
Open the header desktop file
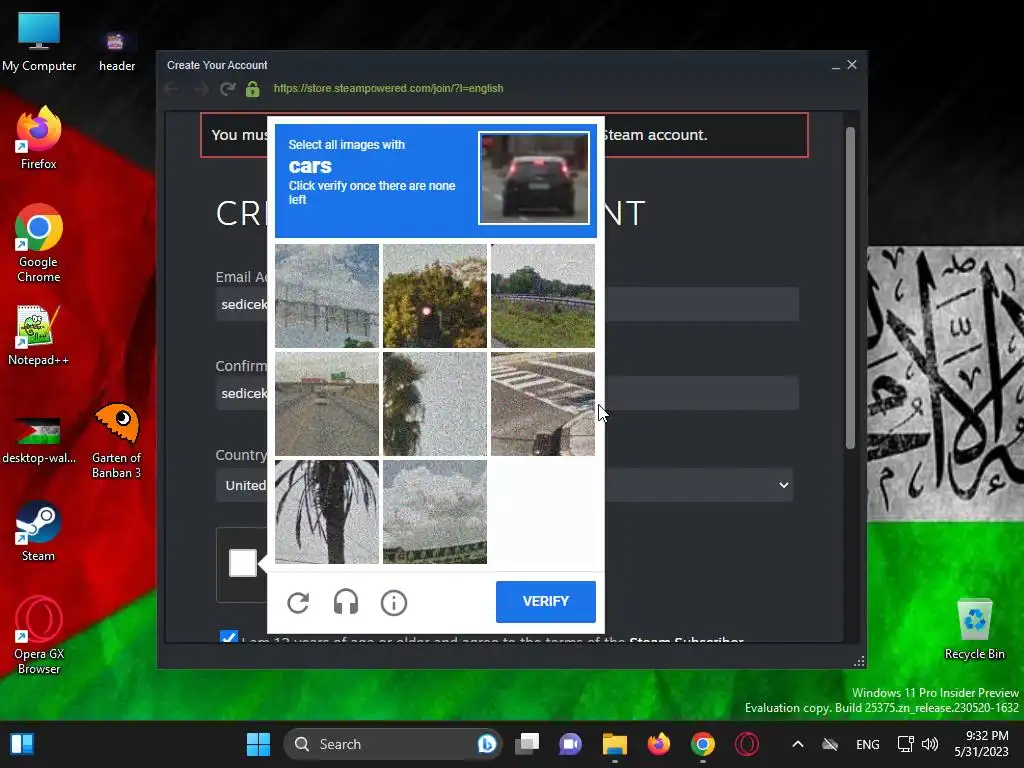click(117, 52)
